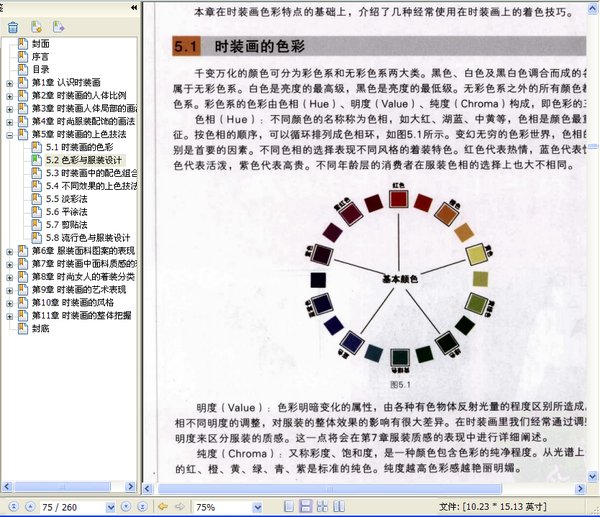
Task: Open bookmark 5.6 平涂法
Action: (67, 212)
